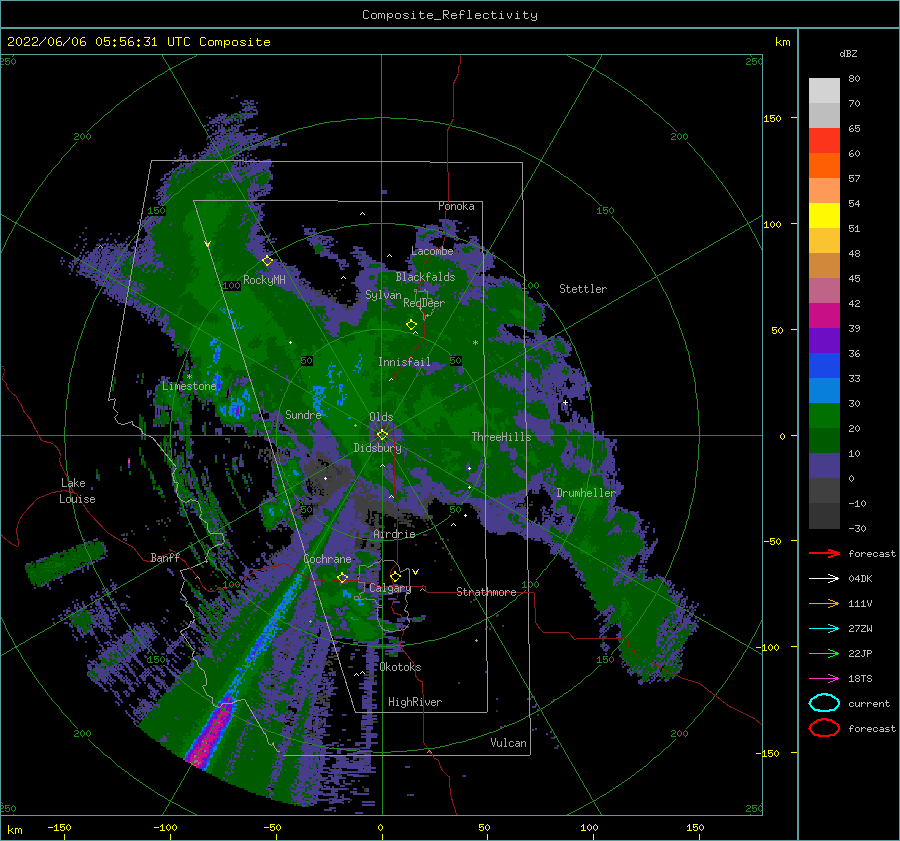Click the light gray 80 dBZ swatch
The width and height of the screenshot is (900, 841).
[x=824, y=90]
